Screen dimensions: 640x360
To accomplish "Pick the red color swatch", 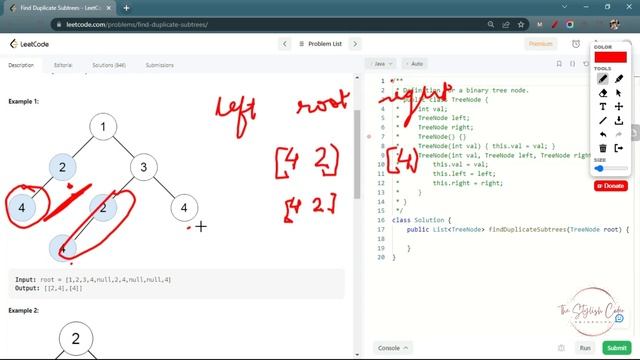I will (x=611, y=57).
